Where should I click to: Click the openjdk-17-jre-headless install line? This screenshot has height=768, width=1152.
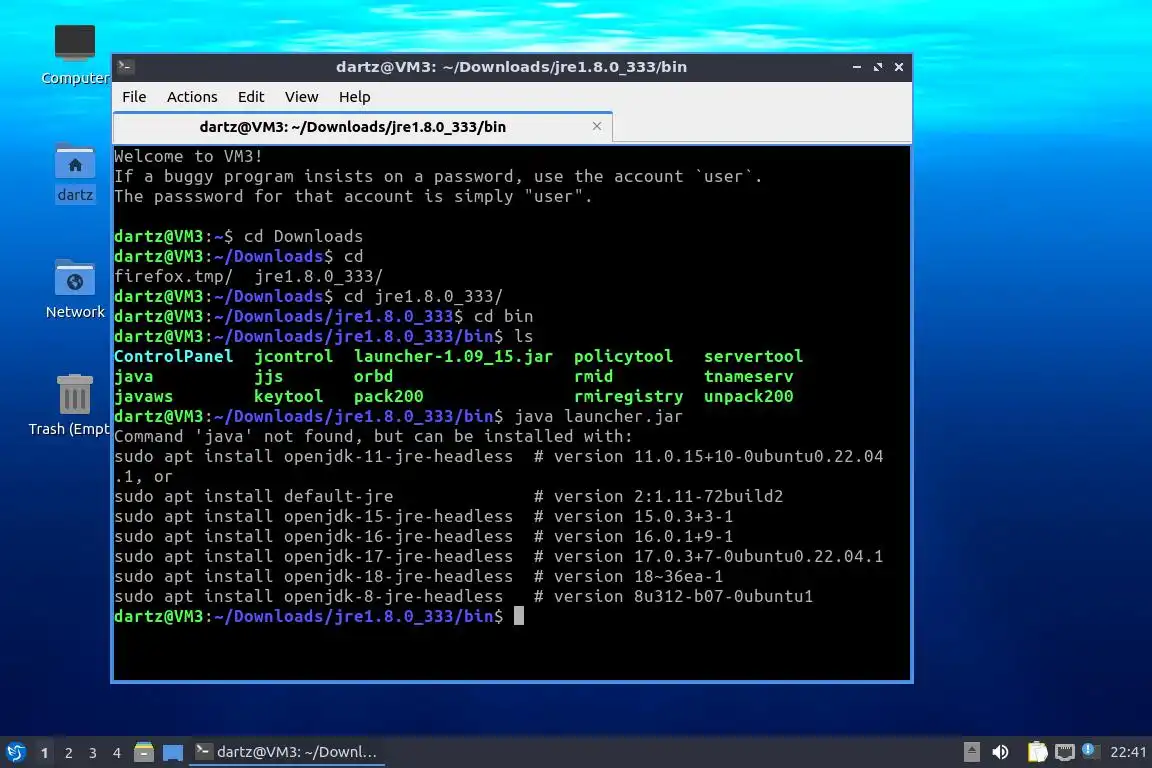[498, 556]
